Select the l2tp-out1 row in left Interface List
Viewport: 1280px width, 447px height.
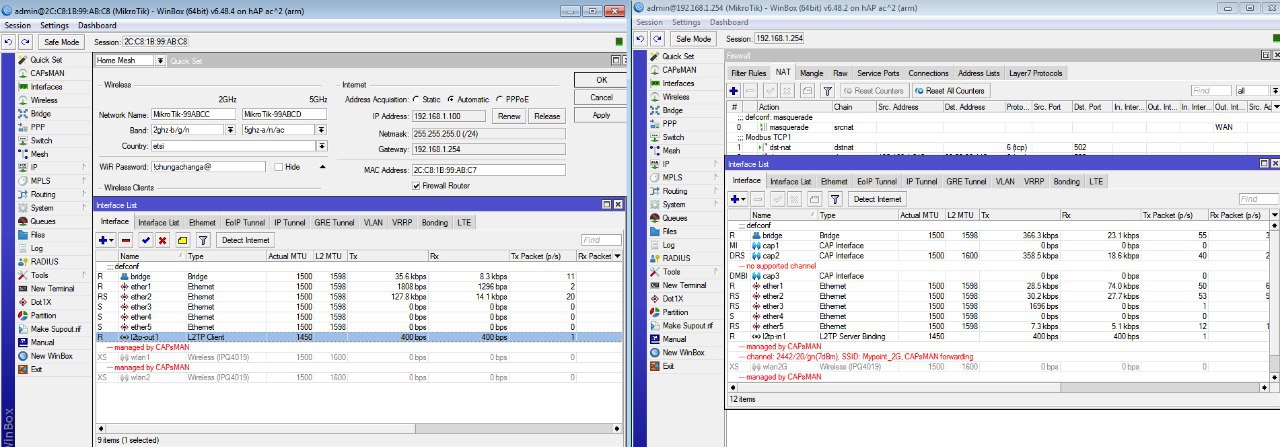[360, 337]
